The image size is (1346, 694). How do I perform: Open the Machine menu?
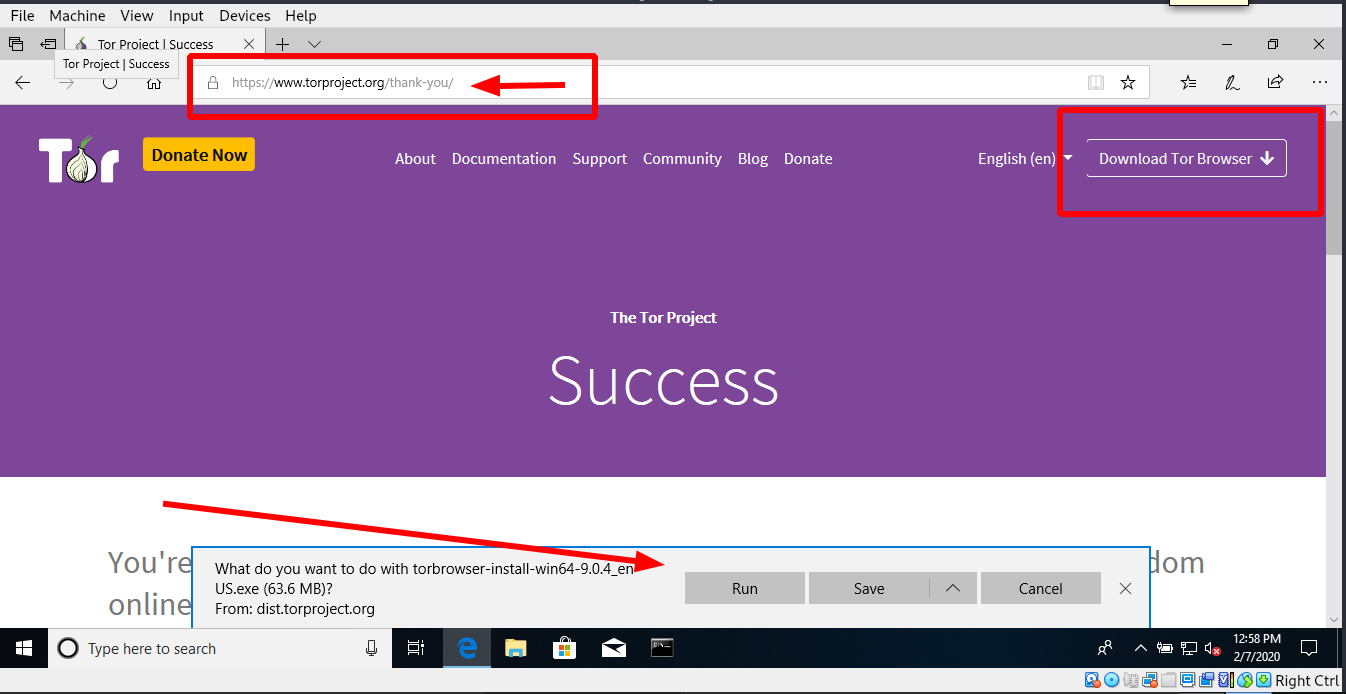pyautogui.click(x=77, y=16)
